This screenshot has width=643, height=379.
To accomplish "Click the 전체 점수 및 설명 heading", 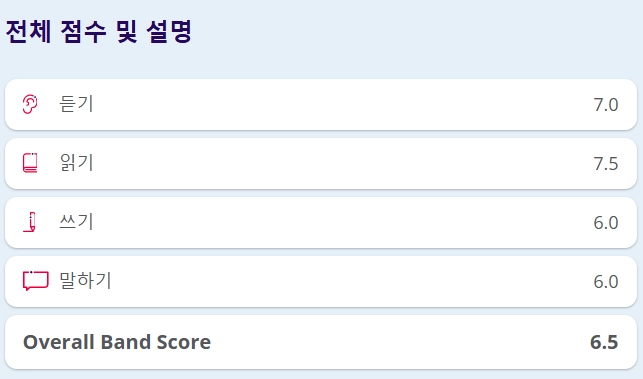I will point(99,31).
